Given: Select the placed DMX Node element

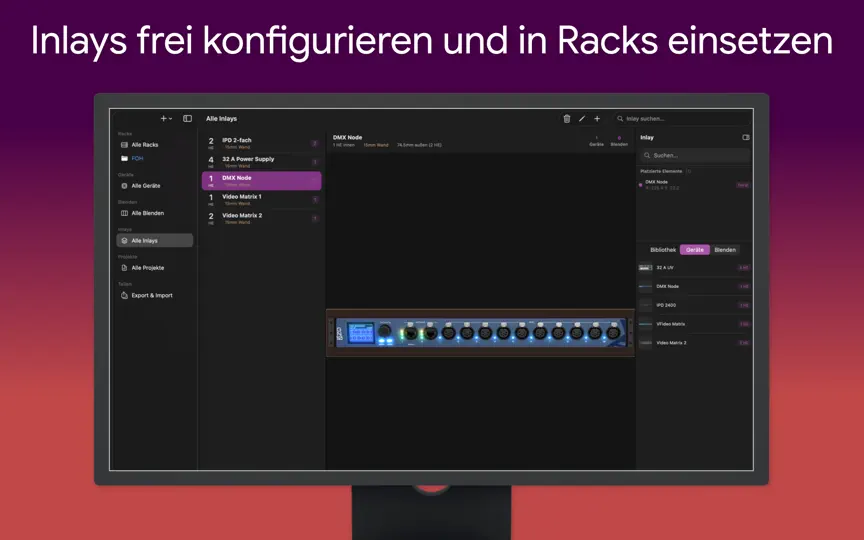Looking at the screenshot, I should pos(694,185).
